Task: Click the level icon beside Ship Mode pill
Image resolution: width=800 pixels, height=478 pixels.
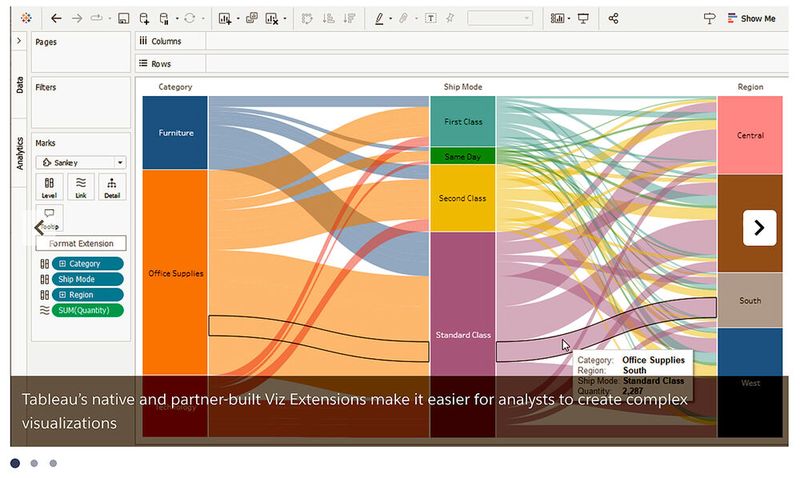Action: click(44, 280)
